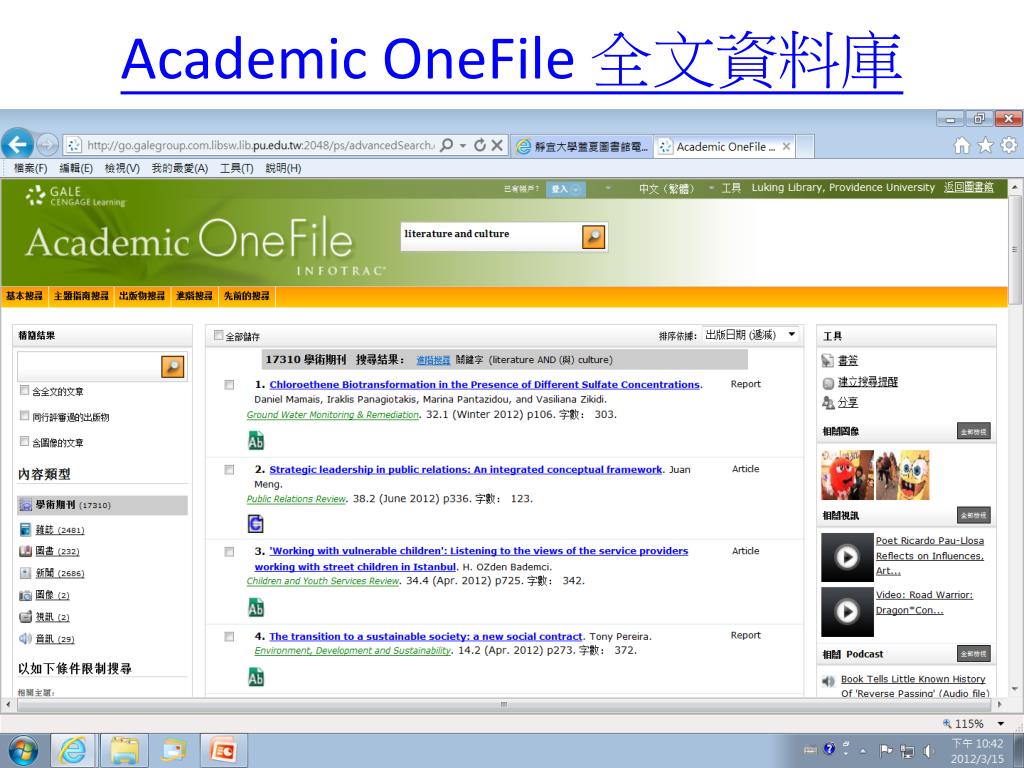Click the browser back arrow button
The width and height of the screenshot is (1024, 768).
coord(18,144)
